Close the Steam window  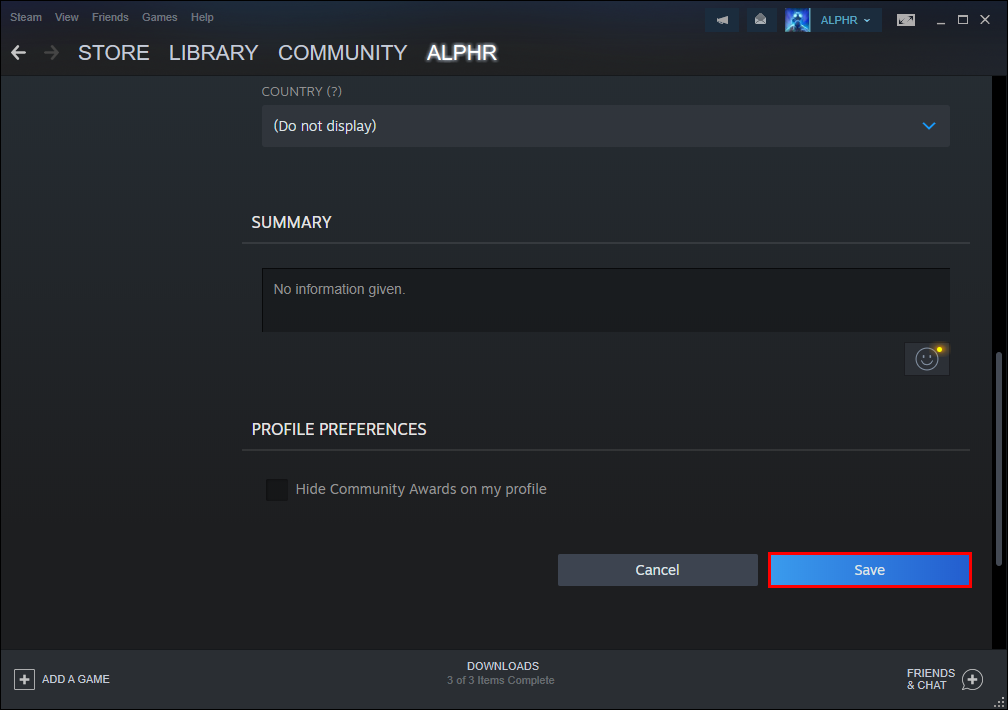coord(985,20)
